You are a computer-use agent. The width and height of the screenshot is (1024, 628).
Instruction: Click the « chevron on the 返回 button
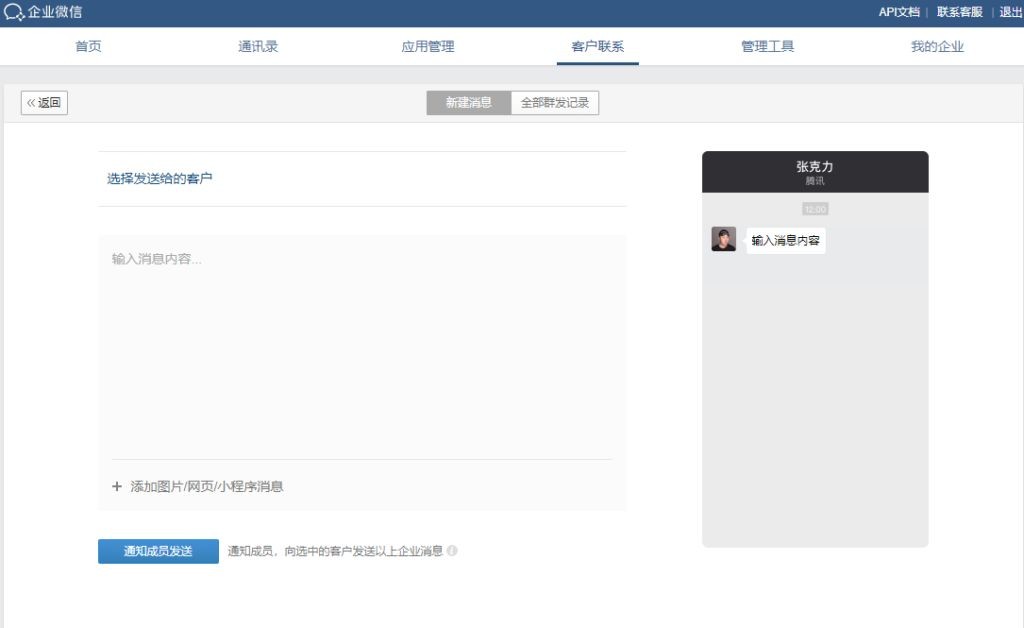[x=33, y=102]
